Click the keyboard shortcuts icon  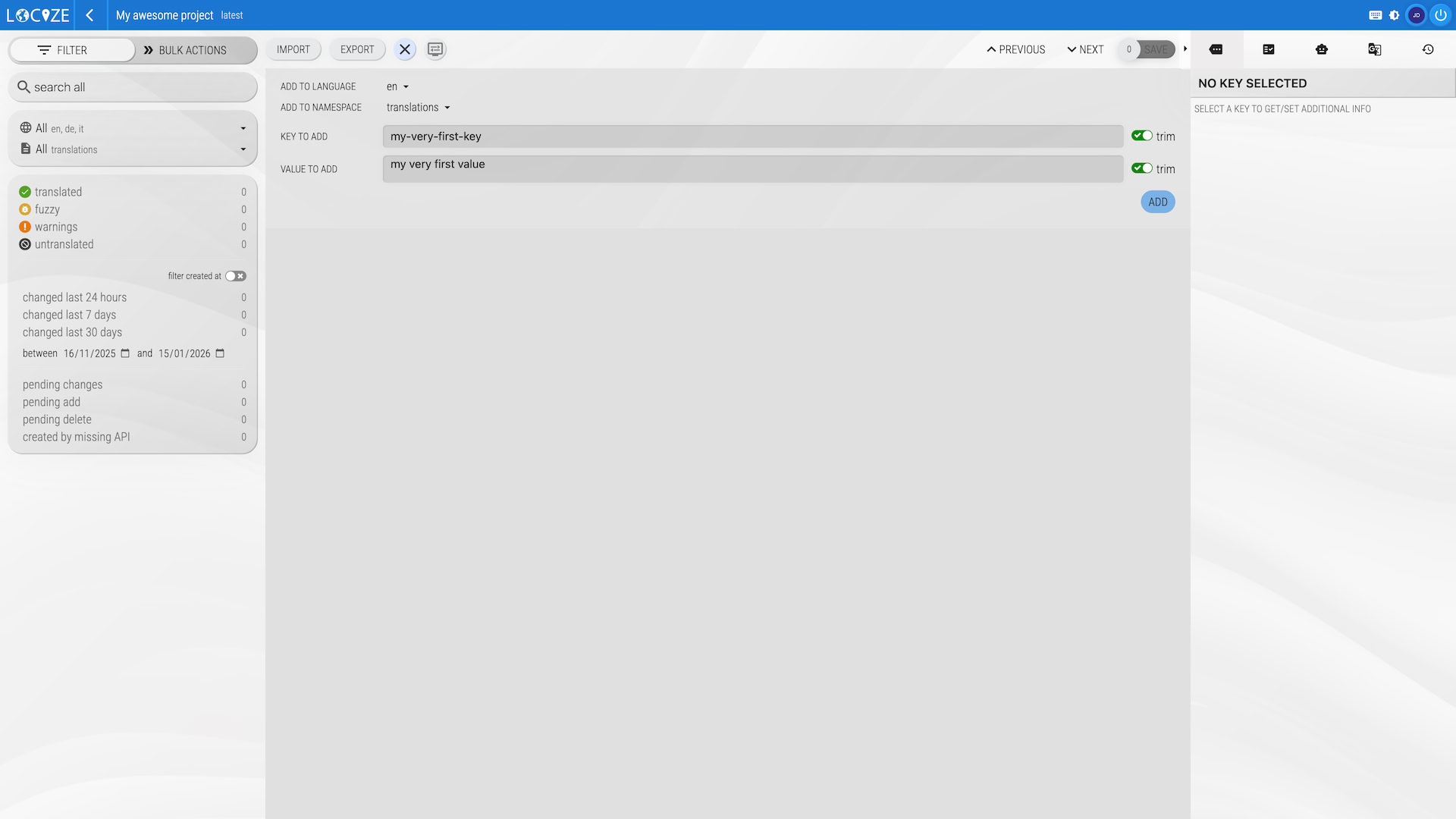point(1375,15)
